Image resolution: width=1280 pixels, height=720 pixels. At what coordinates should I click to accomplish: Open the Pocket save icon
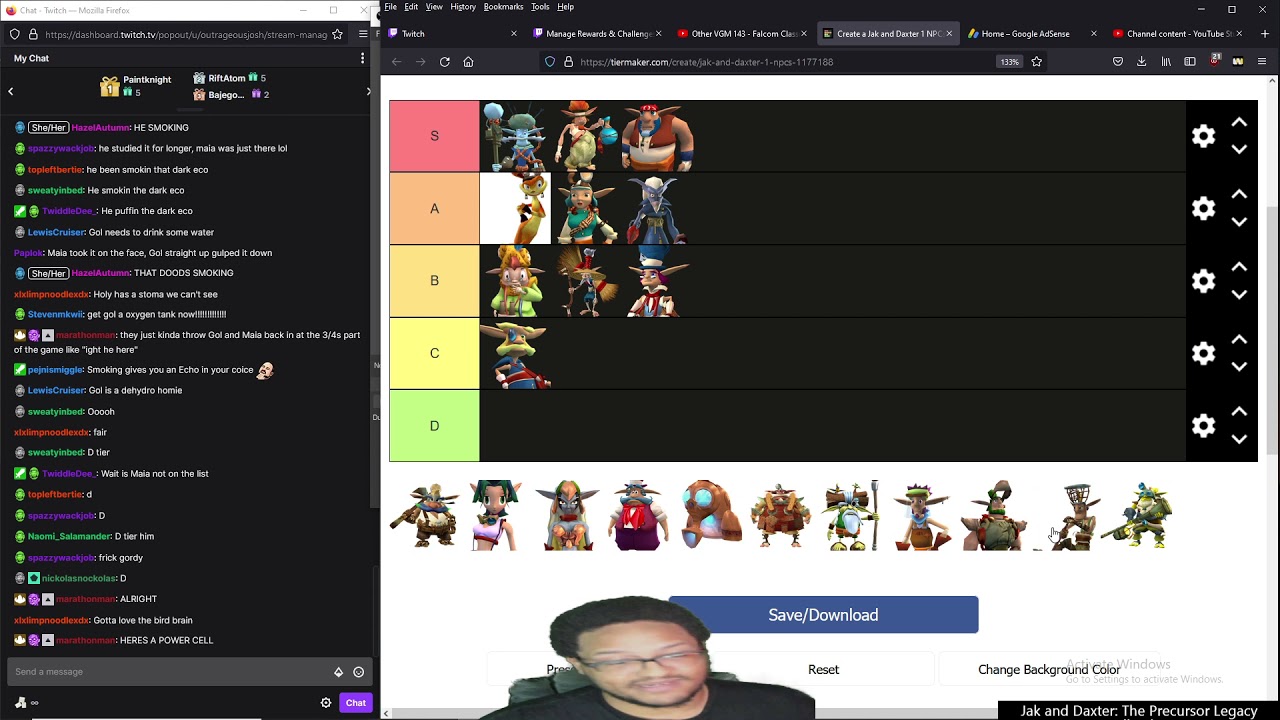click(1118, 62)
